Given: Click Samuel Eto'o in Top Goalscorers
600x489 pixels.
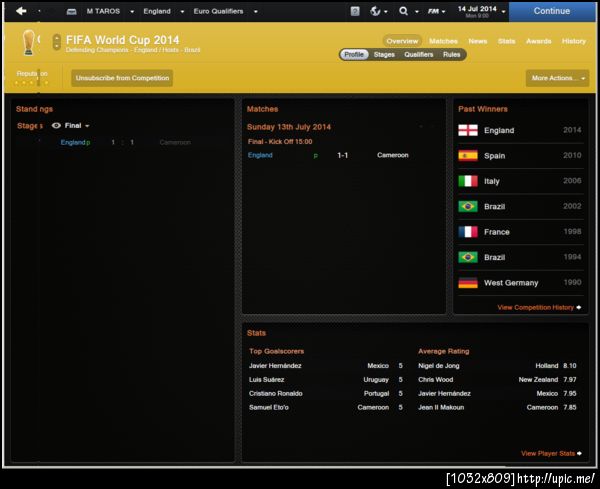Looking at the screenshot, I should [269, 407].
